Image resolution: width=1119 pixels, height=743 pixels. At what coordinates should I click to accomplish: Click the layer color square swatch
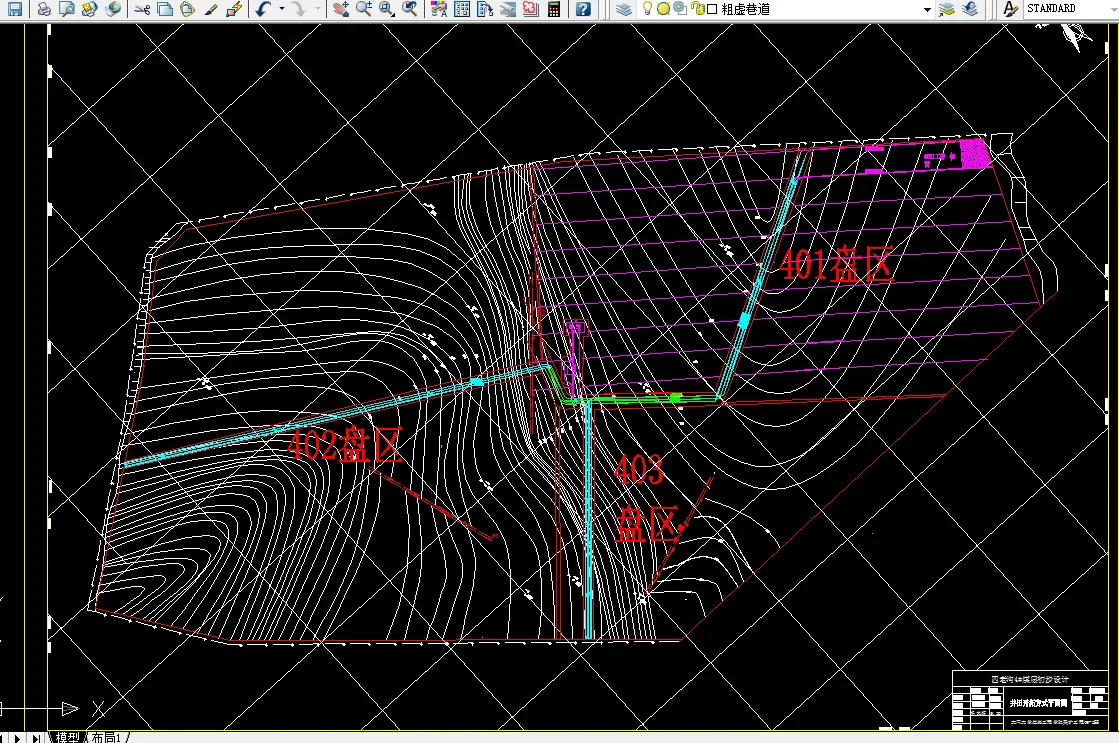click(x=712, y=9)
